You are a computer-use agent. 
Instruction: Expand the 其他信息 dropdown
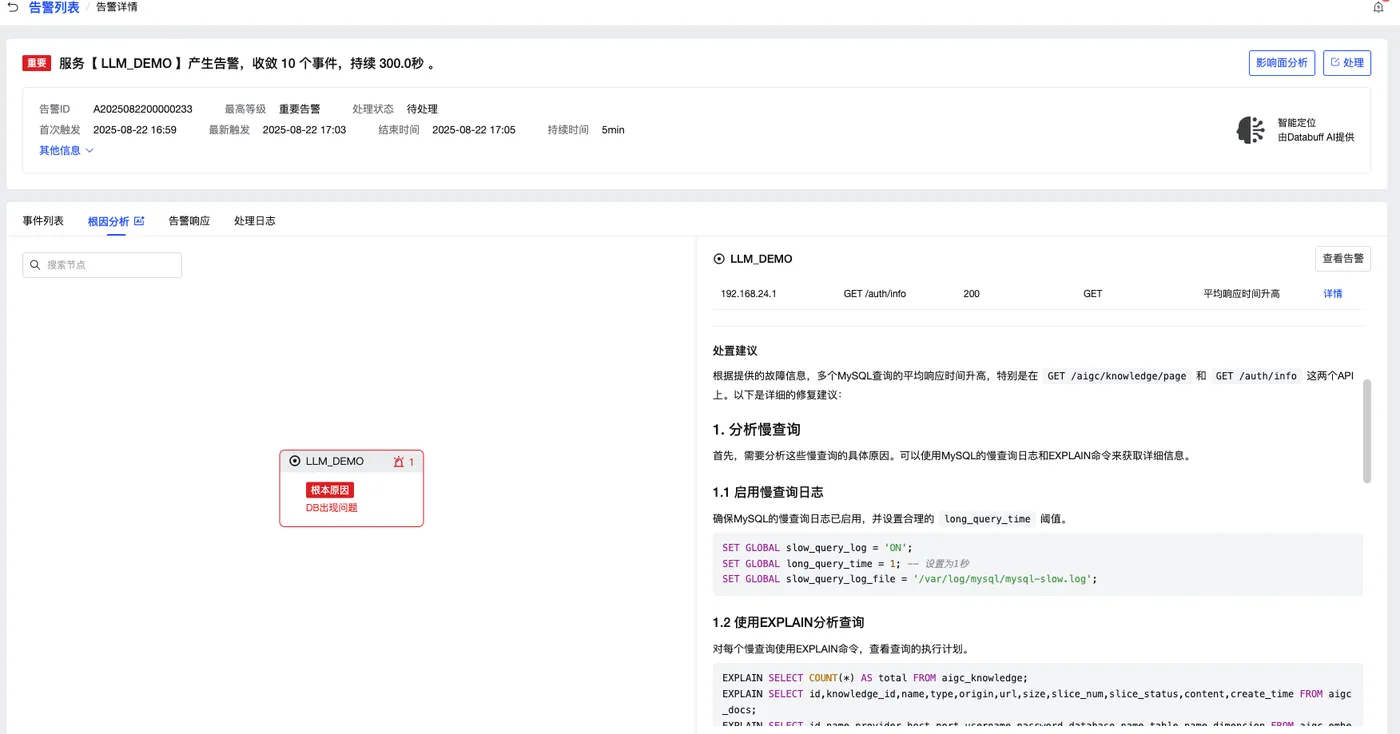coord(66,150)
